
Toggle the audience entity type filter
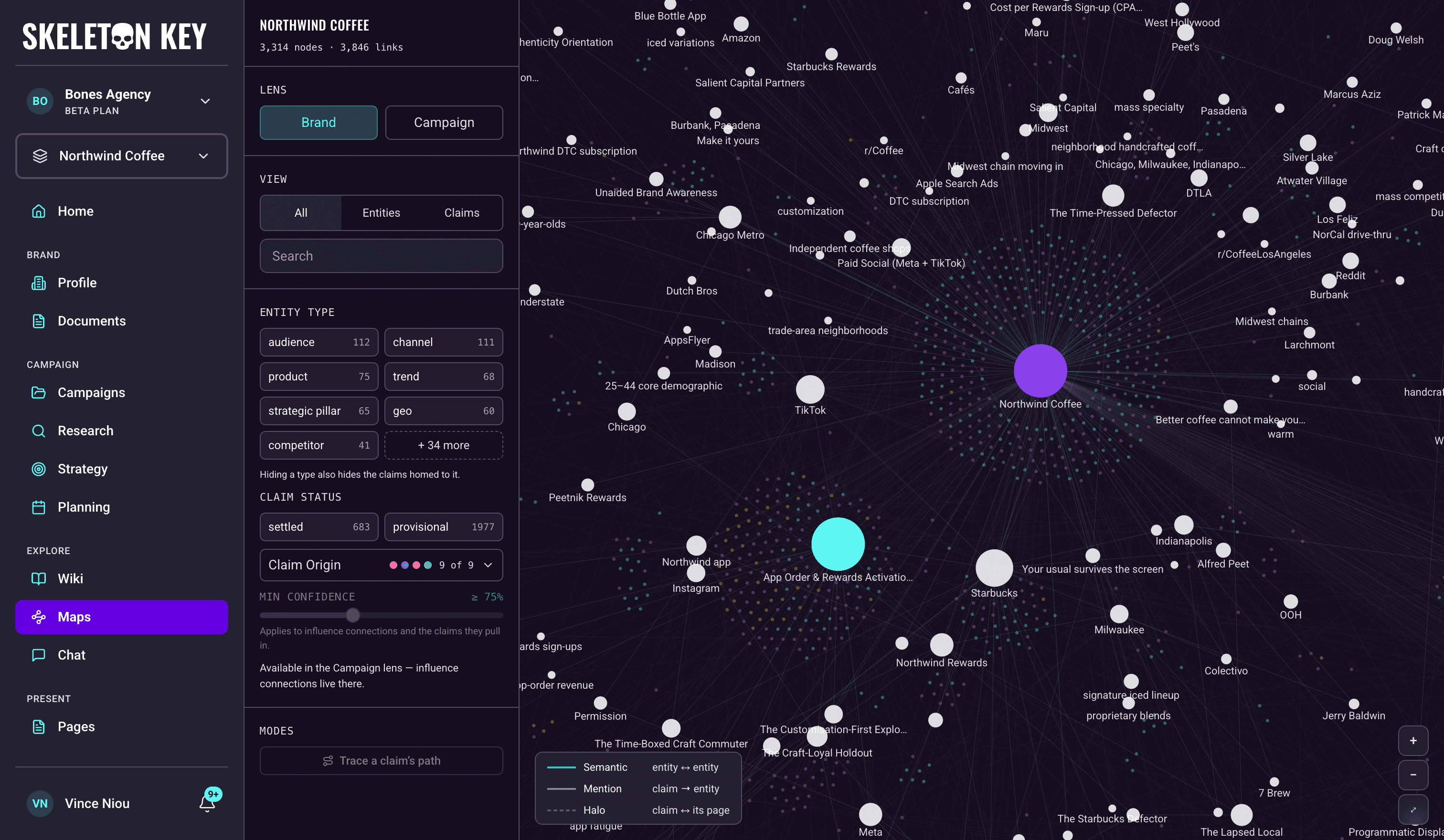[x=319, y=342]
